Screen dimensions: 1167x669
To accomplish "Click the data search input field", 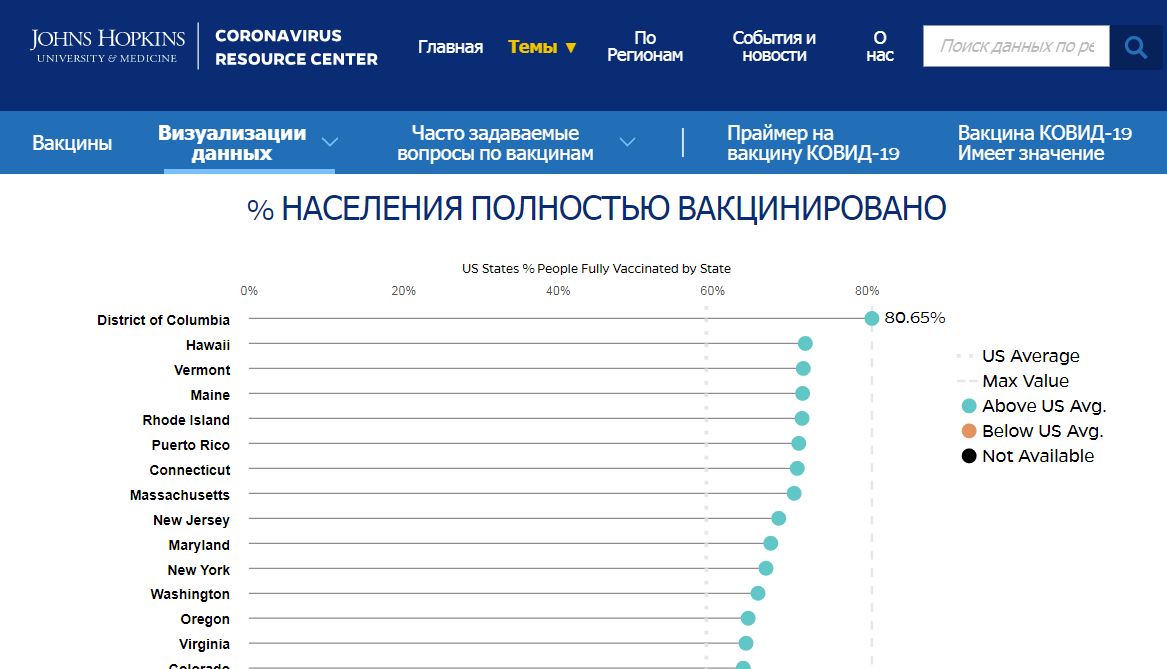I will 1015,46.
